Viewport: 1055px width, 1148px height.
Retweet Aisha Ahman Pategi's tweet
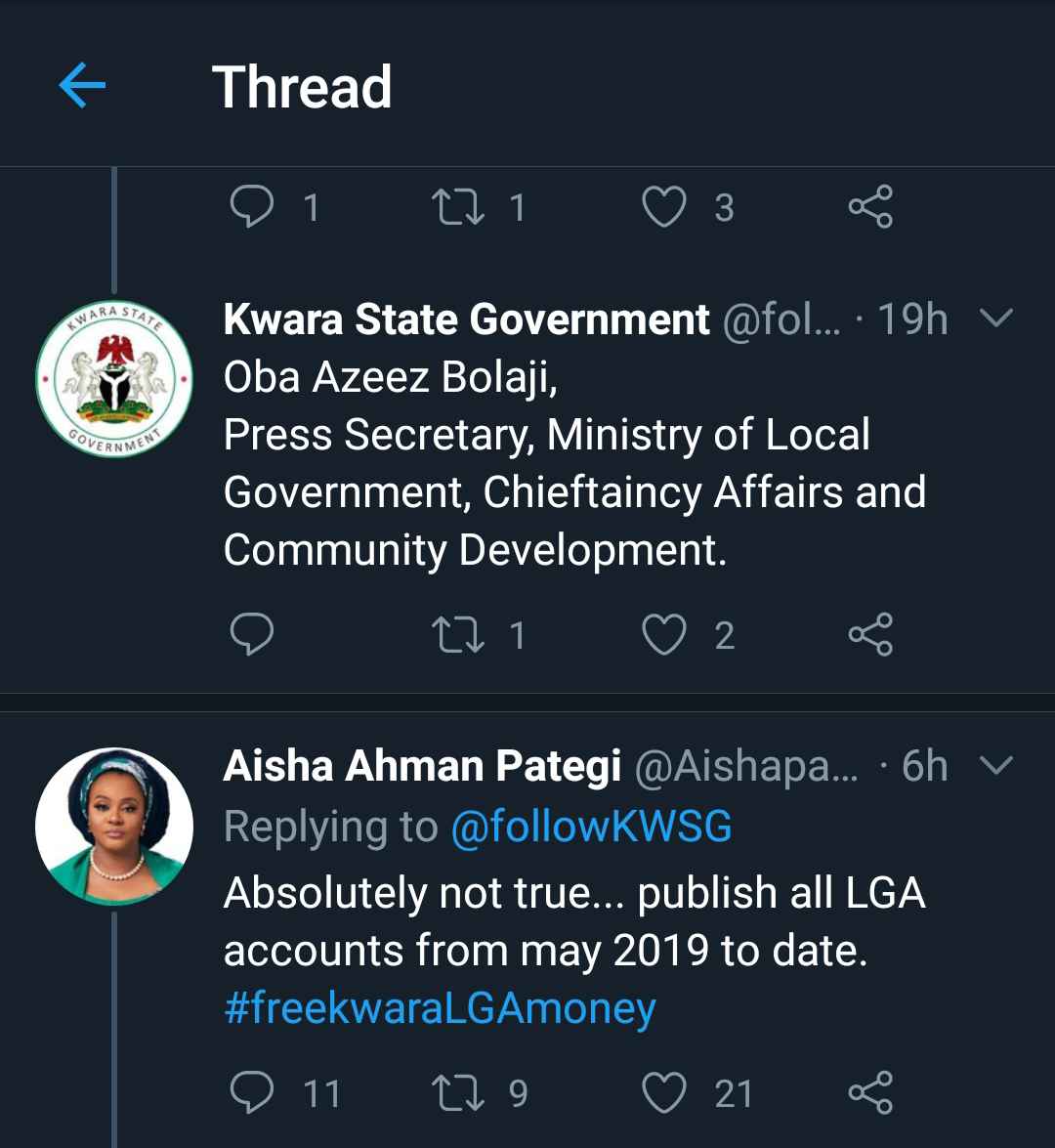458,1092
